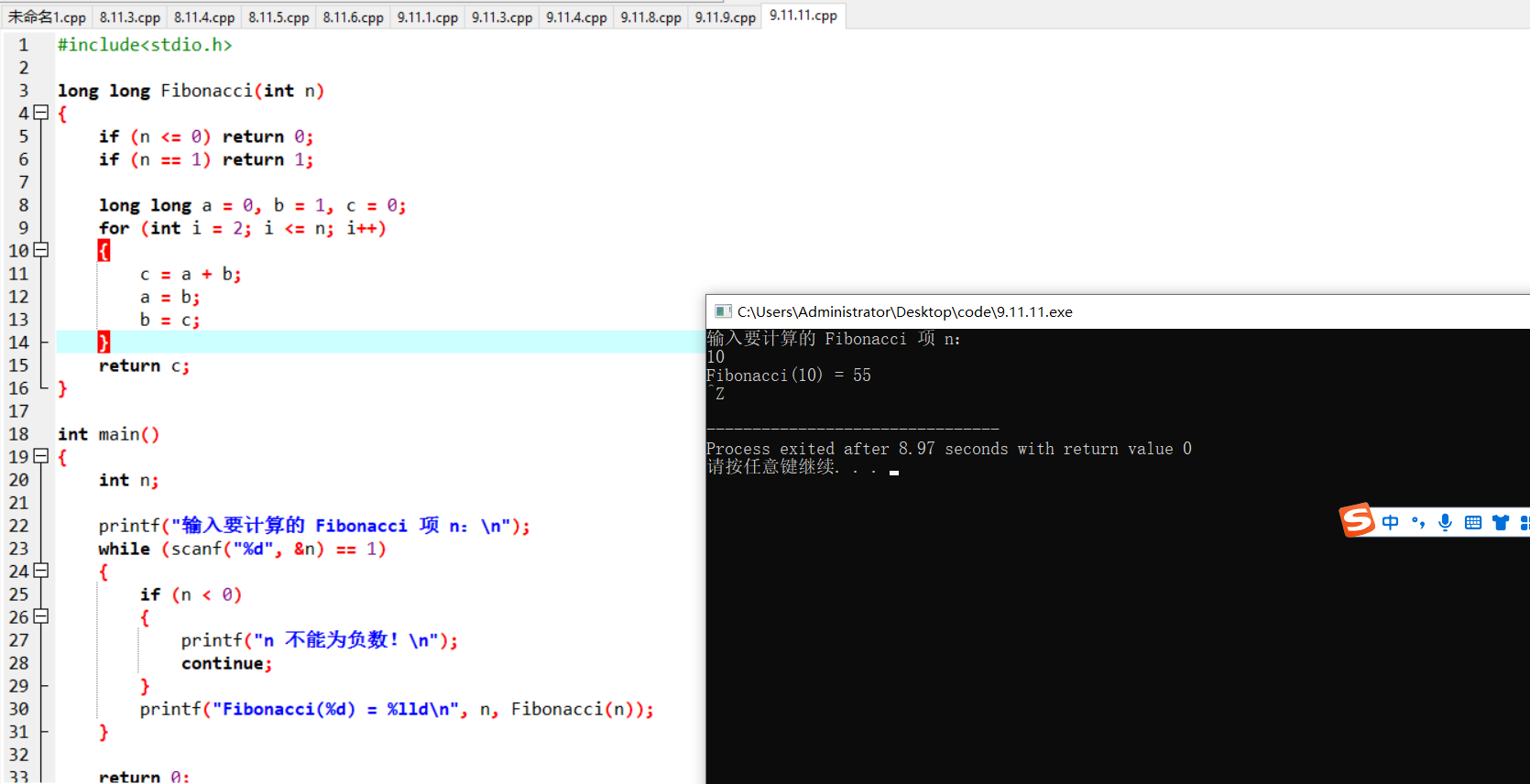The height and width of the screenshot is (784, 1530).
Task: Click the 'long long a = 0, b = 1' line
Action: 252,204
